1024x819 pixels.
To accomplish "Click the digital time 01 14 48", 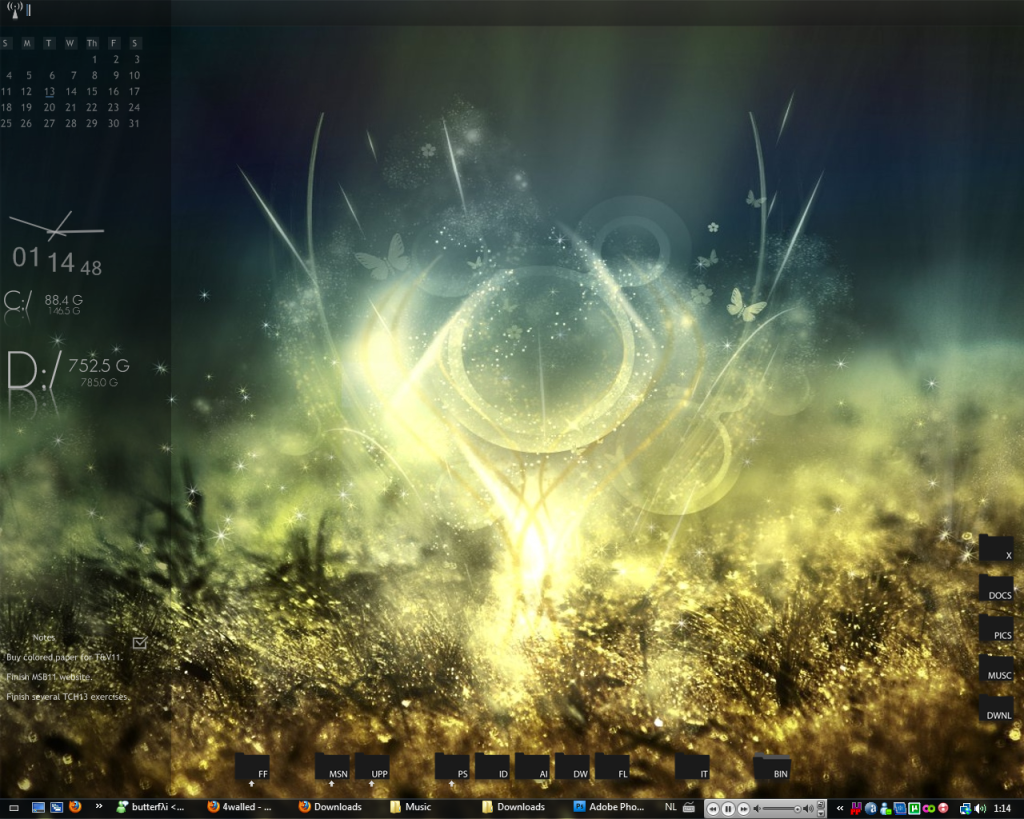I will [57, 260].
